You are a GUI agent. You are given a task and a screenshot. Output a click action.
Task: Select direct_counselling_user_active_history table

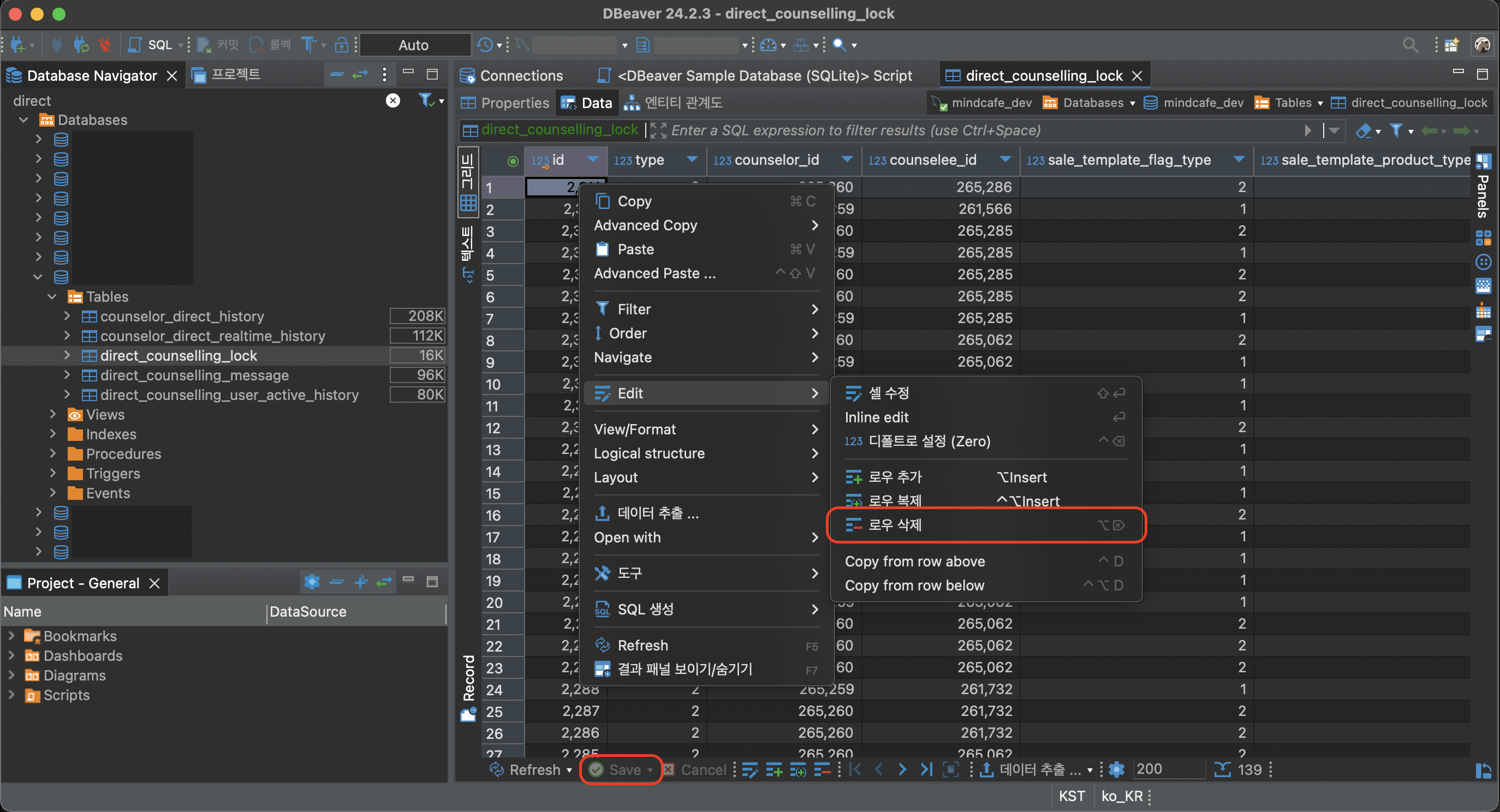[229, 395]
